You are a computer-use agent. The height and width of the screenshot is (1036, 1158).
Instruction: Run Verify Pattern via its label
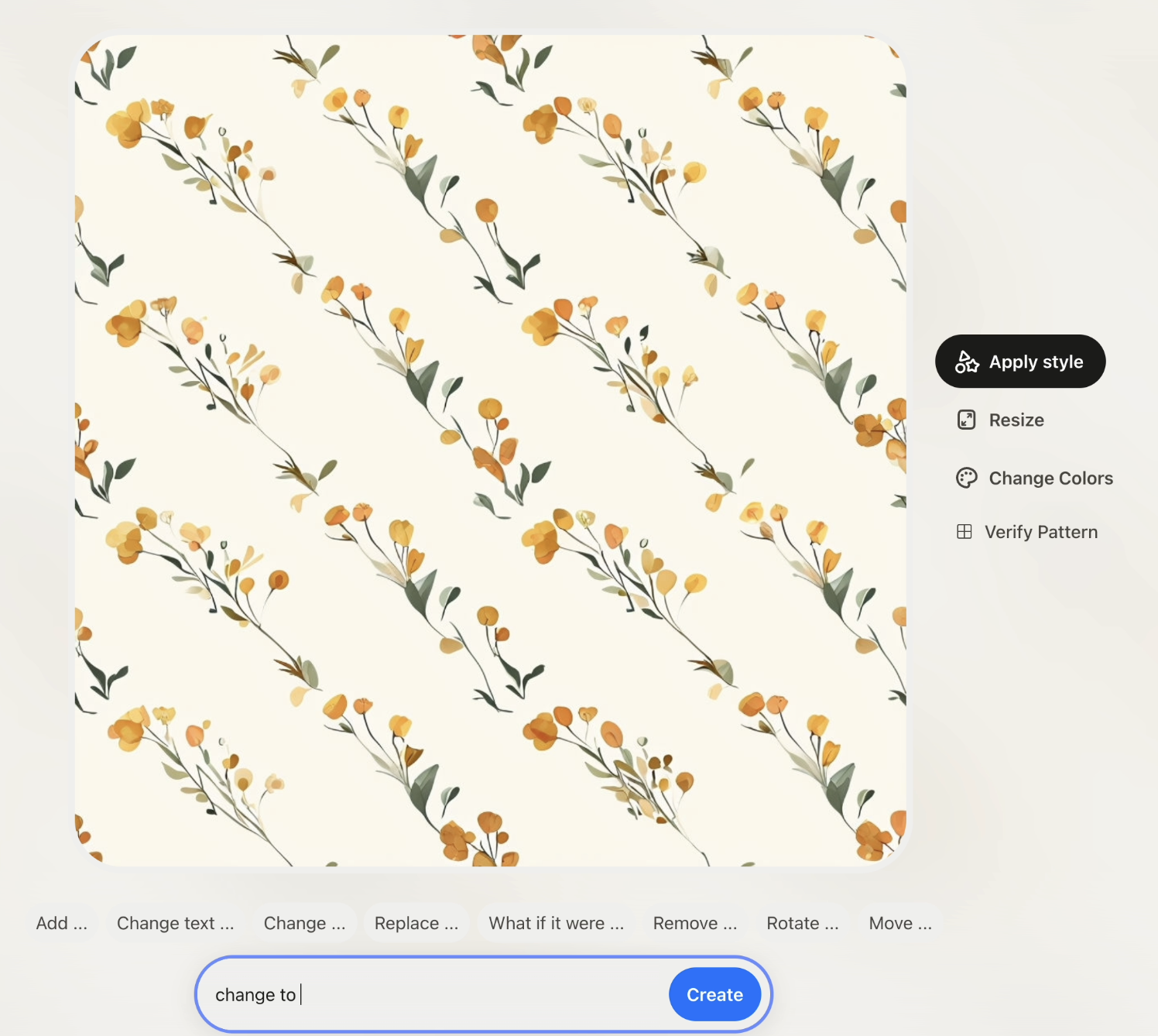(x=1041, y=532)
